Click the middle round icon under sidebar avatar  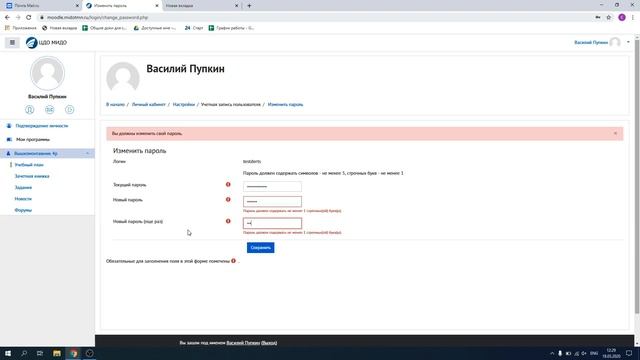pyautogui.click(x=49, y=109)
